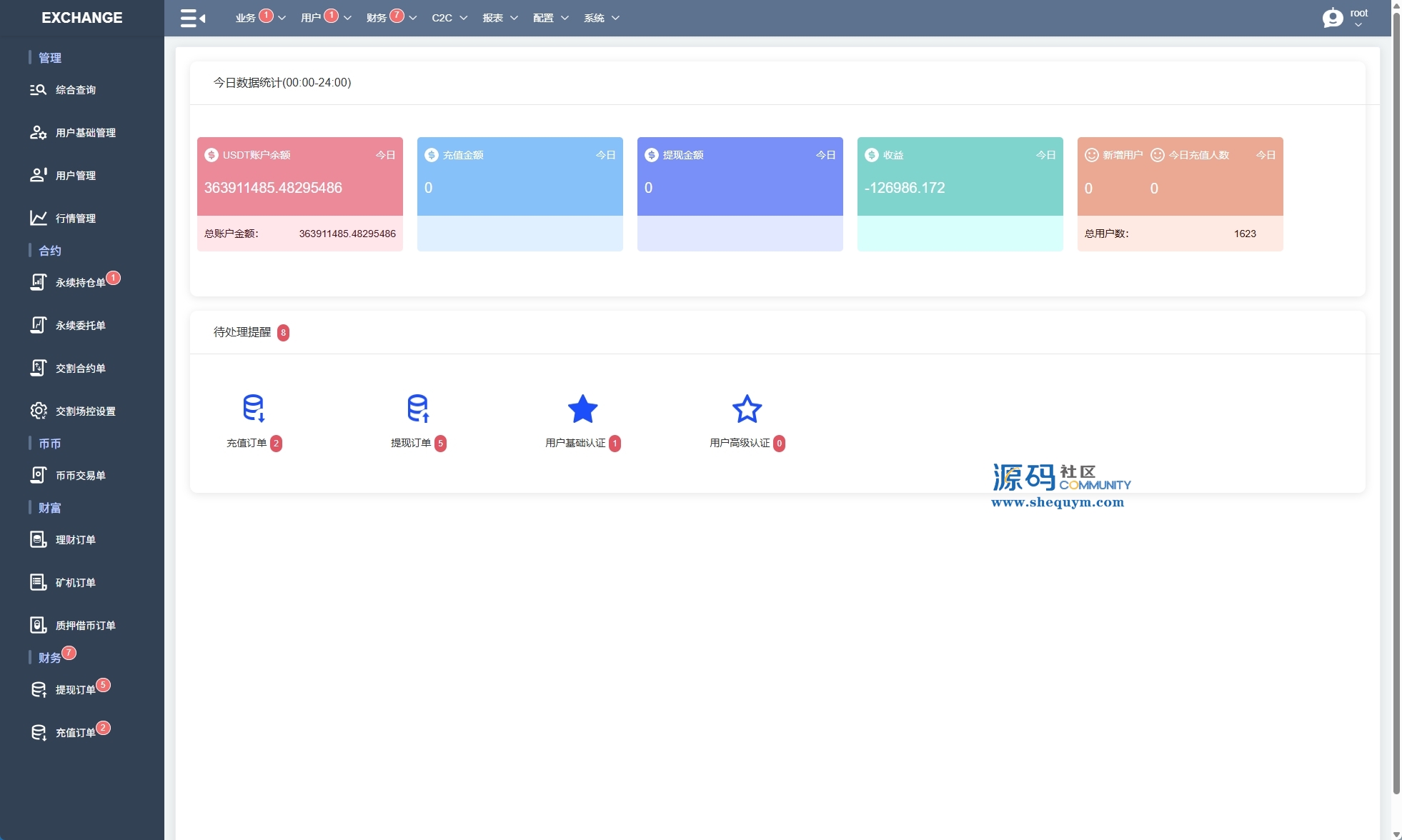Collapse the sidebar with the hamburger icon
The width and height of the screenshot is (1402, 840).
coord(192,18)
